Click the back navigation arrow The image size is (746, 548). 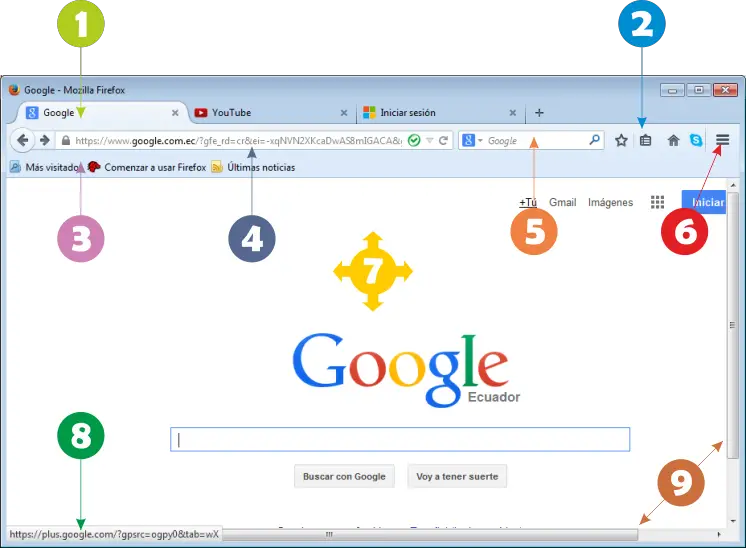coord(22,140)
